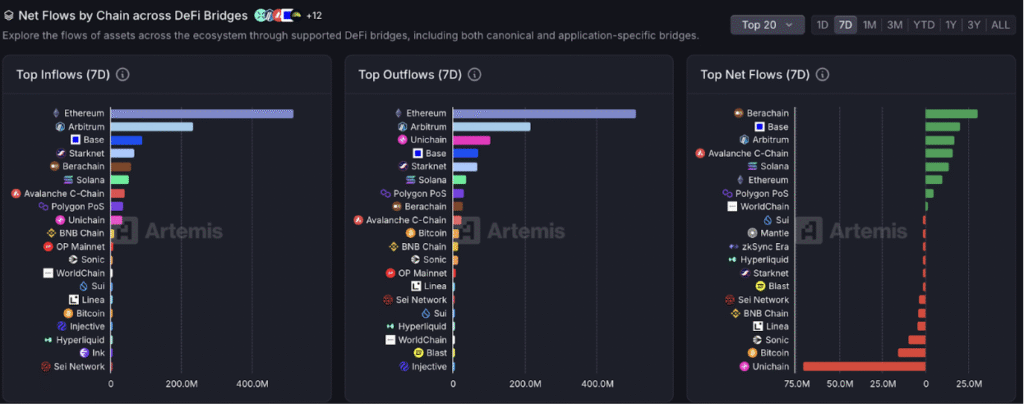The image size is (1024, 404).
Task: Click Unichain red bar in Top Net Flows
Action: pyautogui.click(x=864, y=366)
